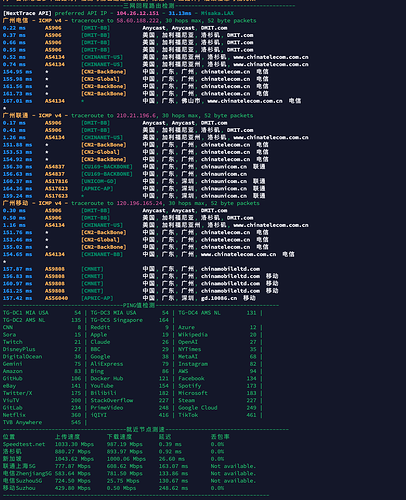Click the TVB Anywhere ping entry

coord(42,422)
